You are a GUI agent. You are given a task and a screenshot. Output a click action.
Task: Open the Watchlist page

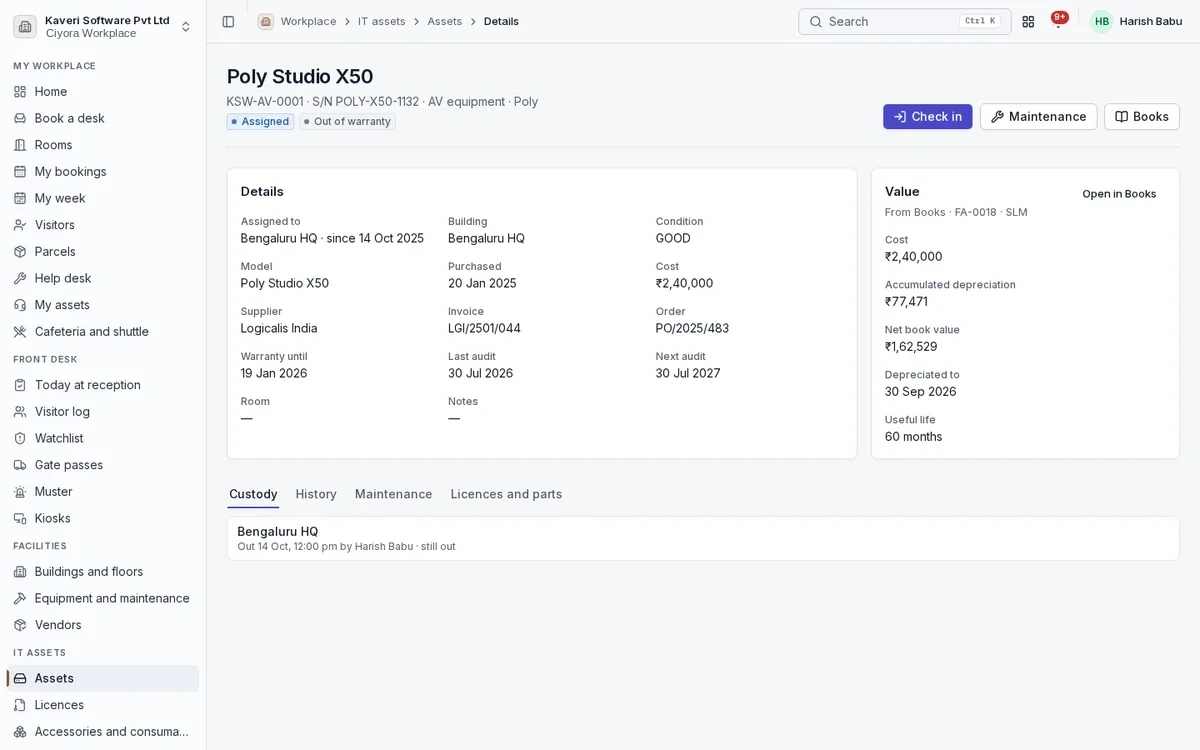pos(102,438)
